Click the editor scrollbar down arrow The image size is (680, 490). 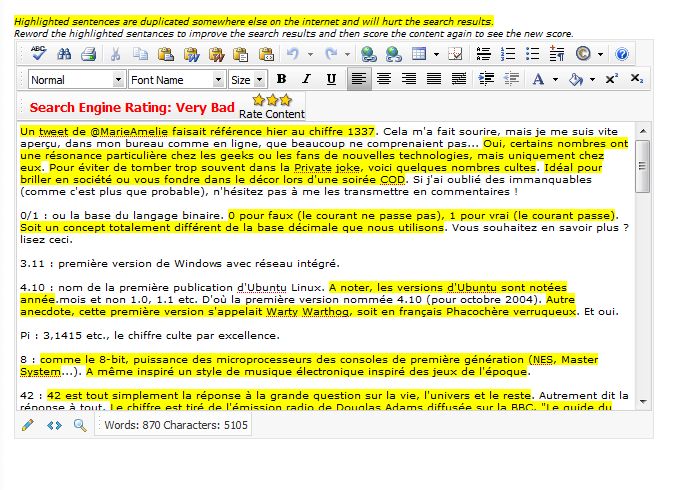[643, 402]
